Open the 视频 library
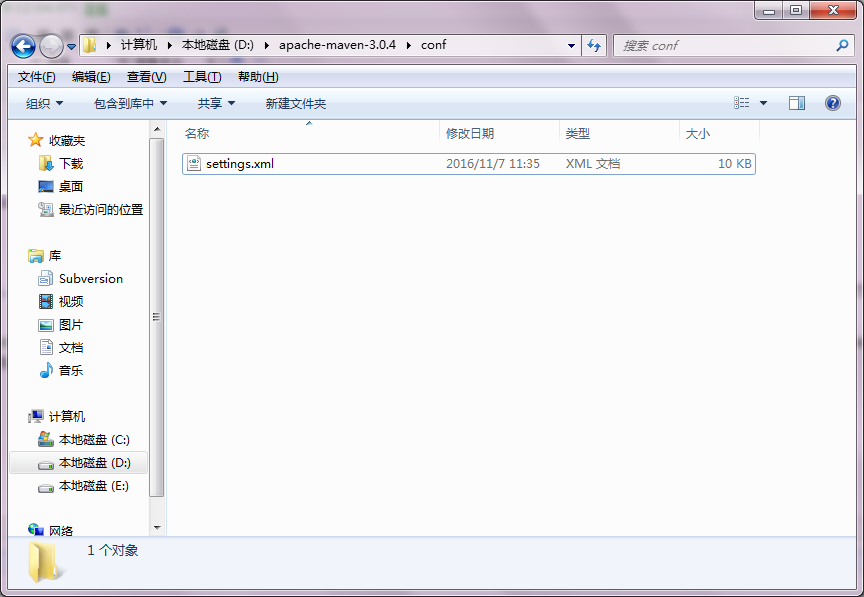This screenshot has height=597, width=864. 71,302
